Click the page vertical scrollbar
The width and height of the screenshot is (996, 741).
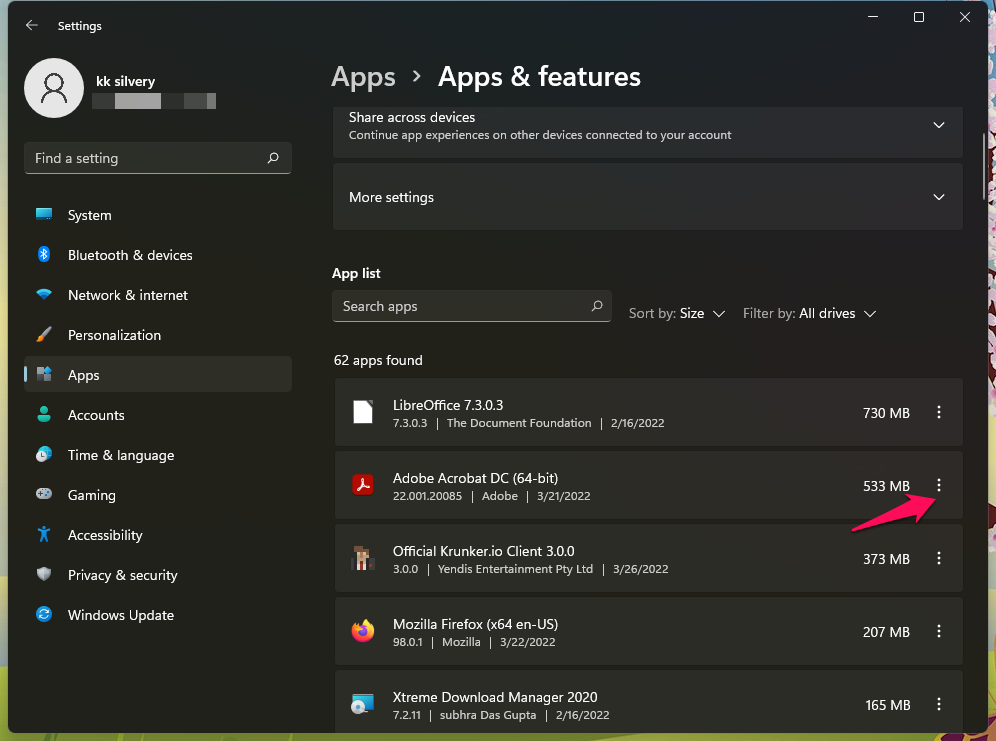tap(983, 166)
